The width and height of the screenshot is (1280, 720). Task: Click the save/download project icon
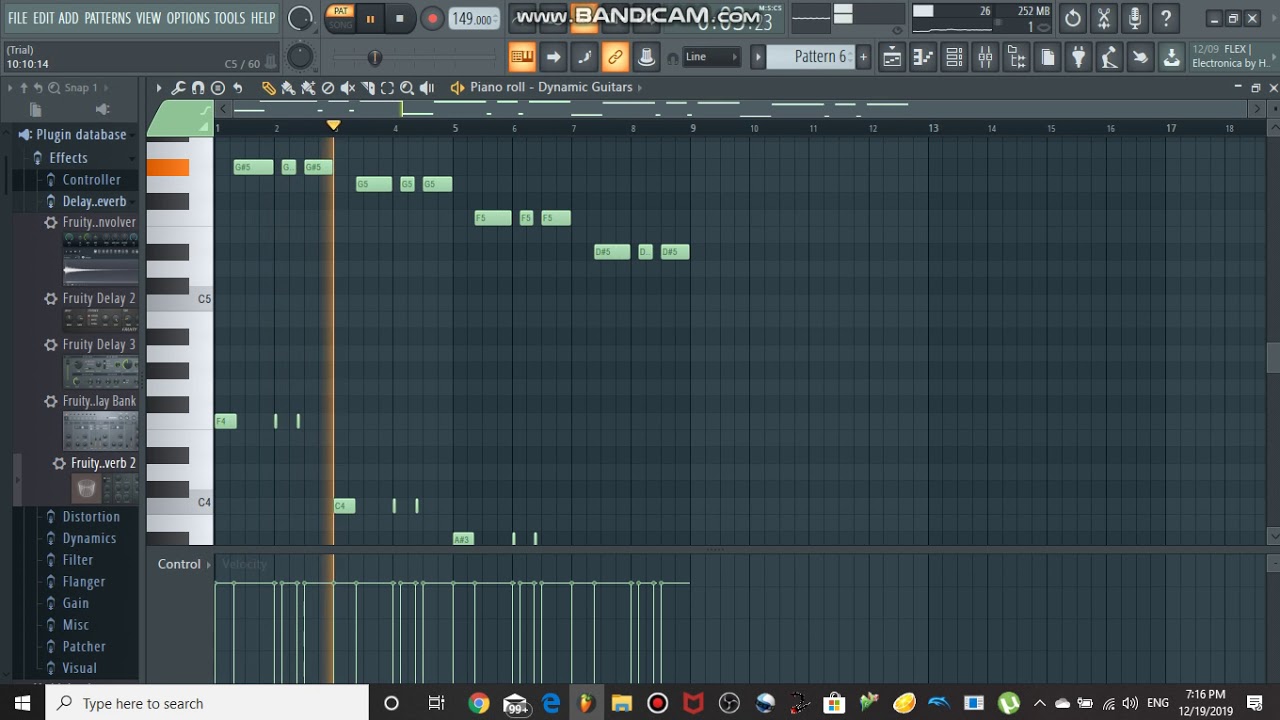(x=1171, y=57)
